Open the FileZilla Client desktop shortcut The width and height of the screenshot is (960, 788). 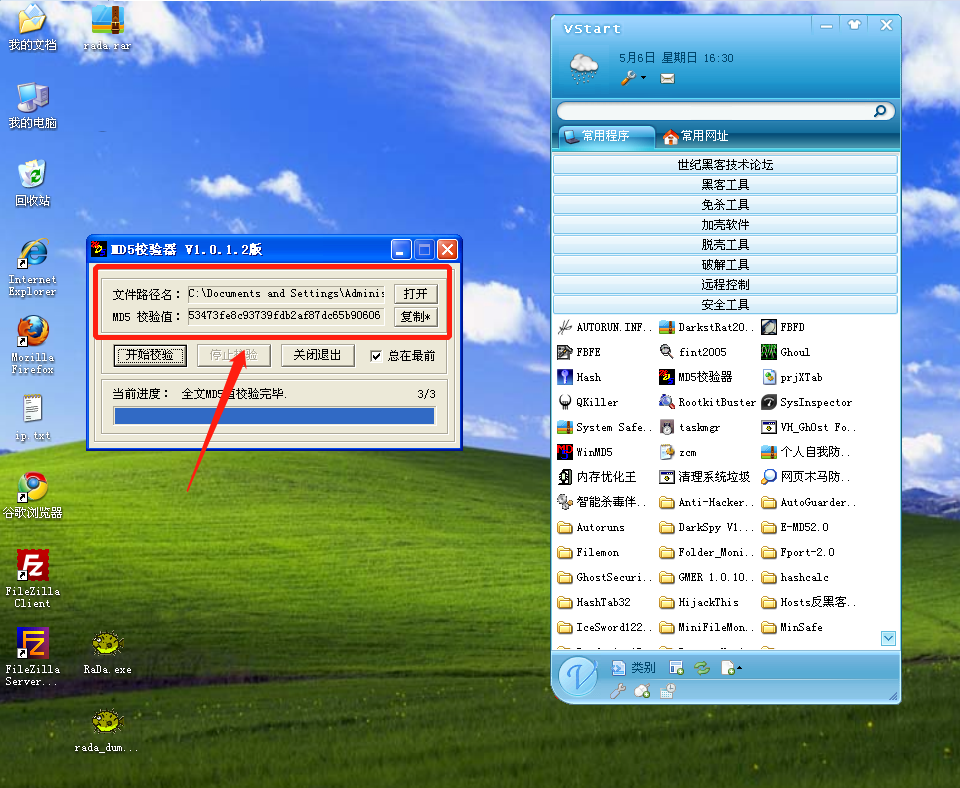(x=32, y=579)
